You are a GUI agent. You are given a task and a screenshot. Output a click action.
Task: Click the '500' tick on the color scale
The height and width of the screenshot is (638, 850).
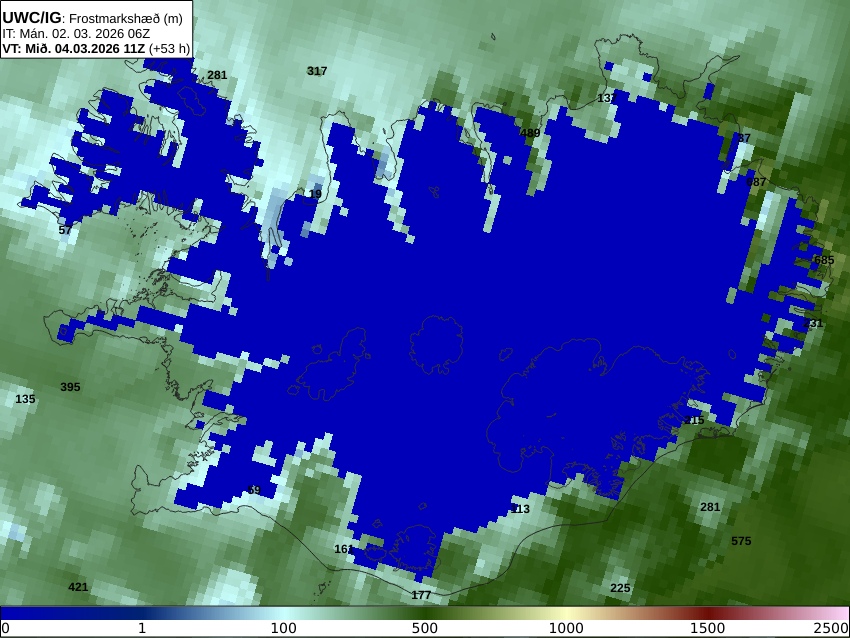click(425, 629)
